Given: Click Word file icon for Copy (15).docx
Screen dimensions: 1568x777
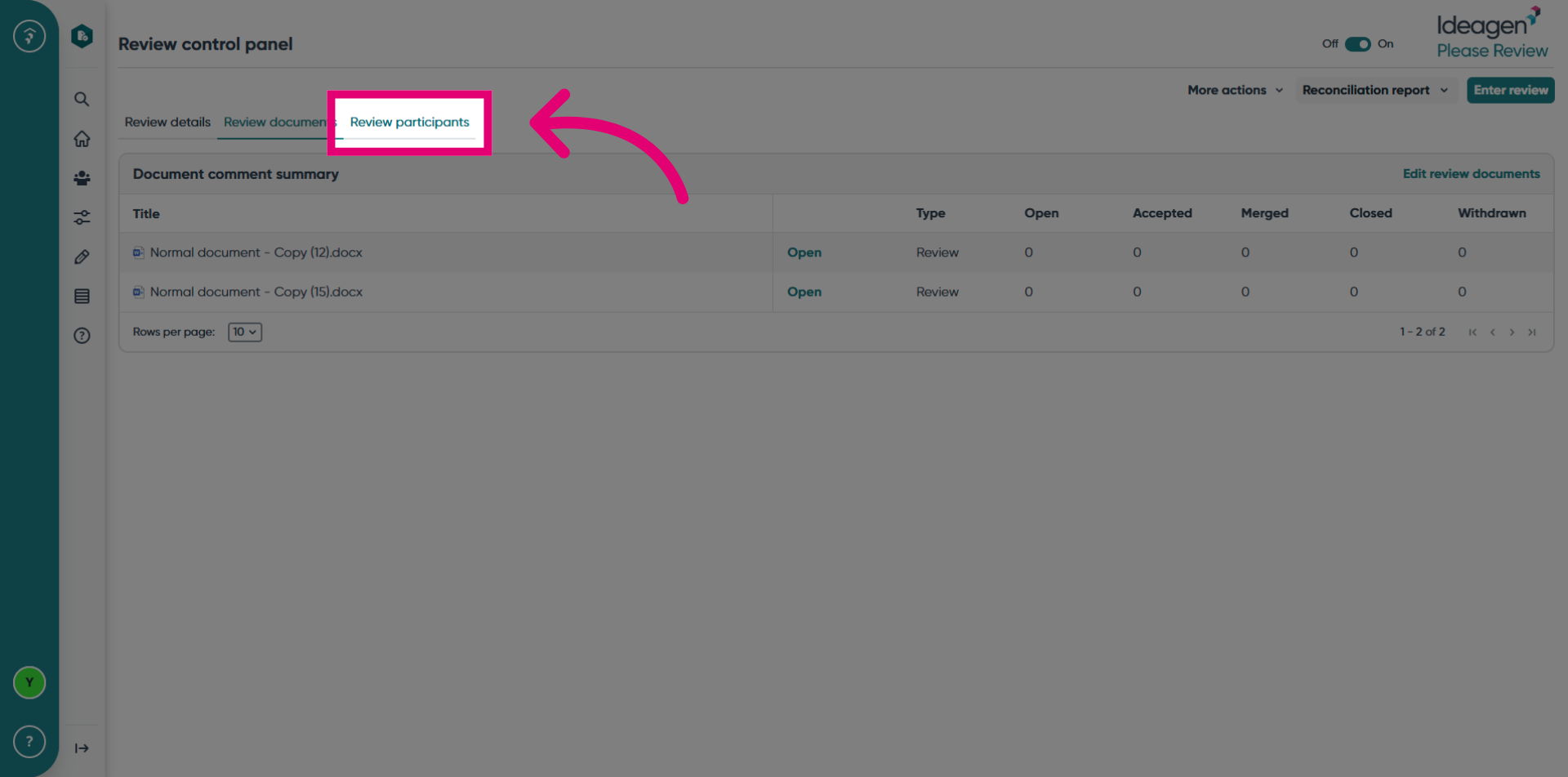Looking at the screenshot, I should coord(139,292).
